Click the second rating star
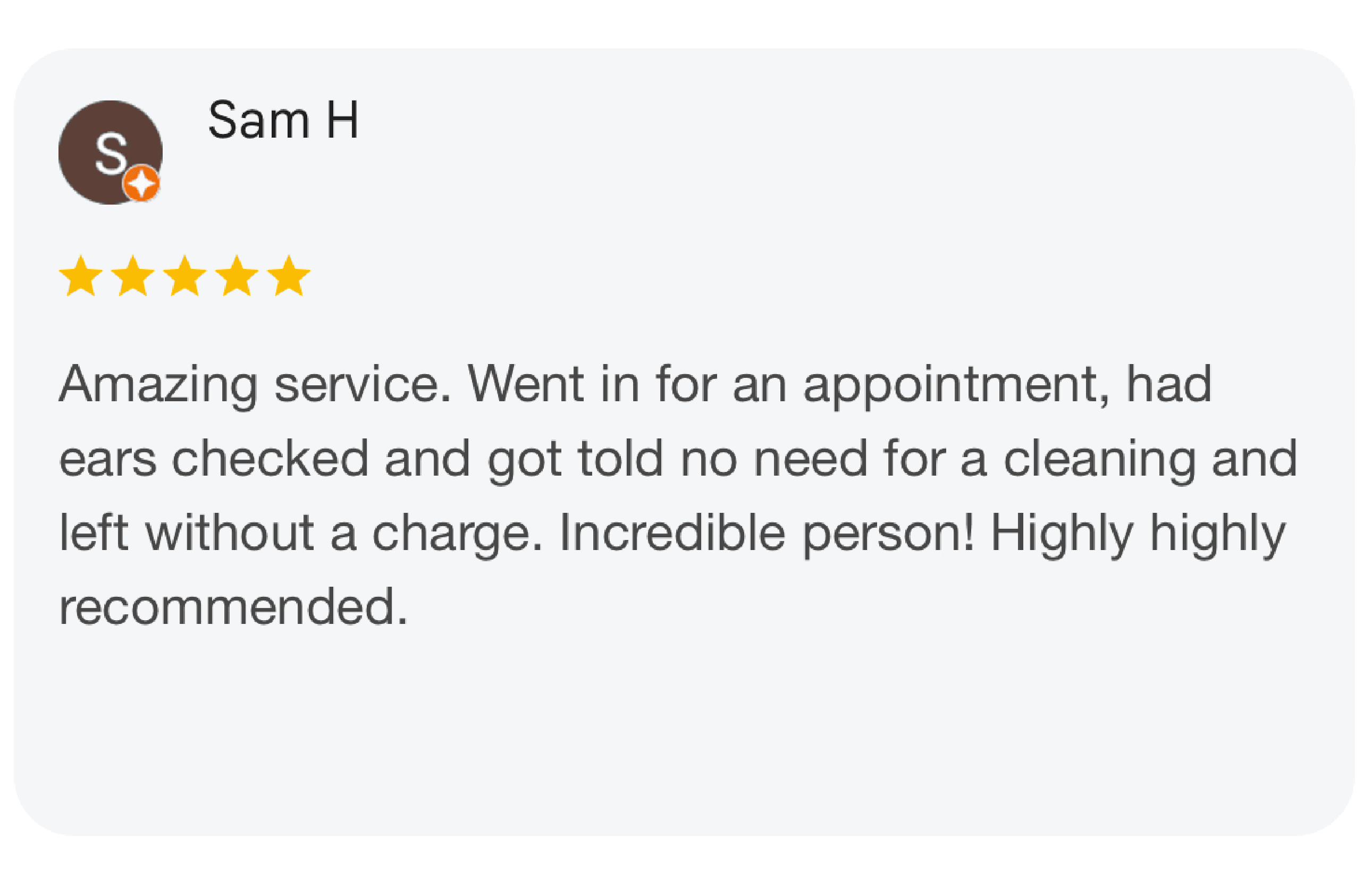Screen dimensions: 1372x879 (x=132, y=276)
